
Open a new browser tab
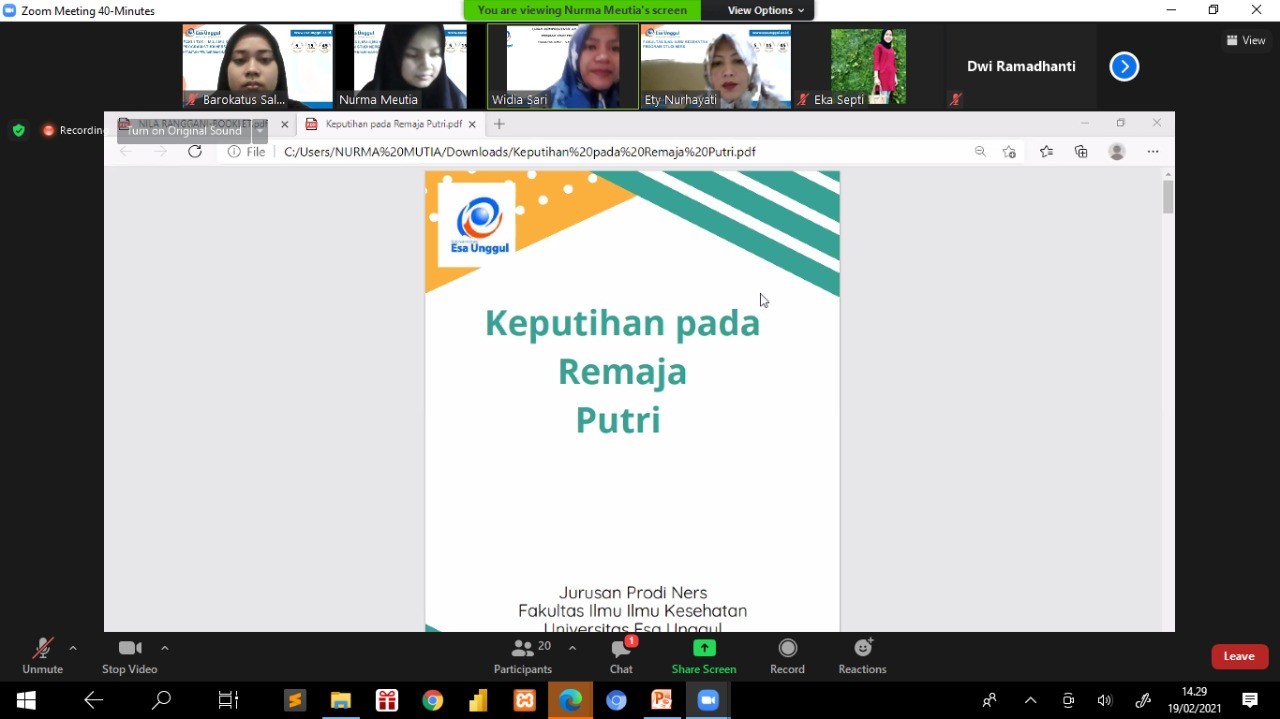[499, 124]
